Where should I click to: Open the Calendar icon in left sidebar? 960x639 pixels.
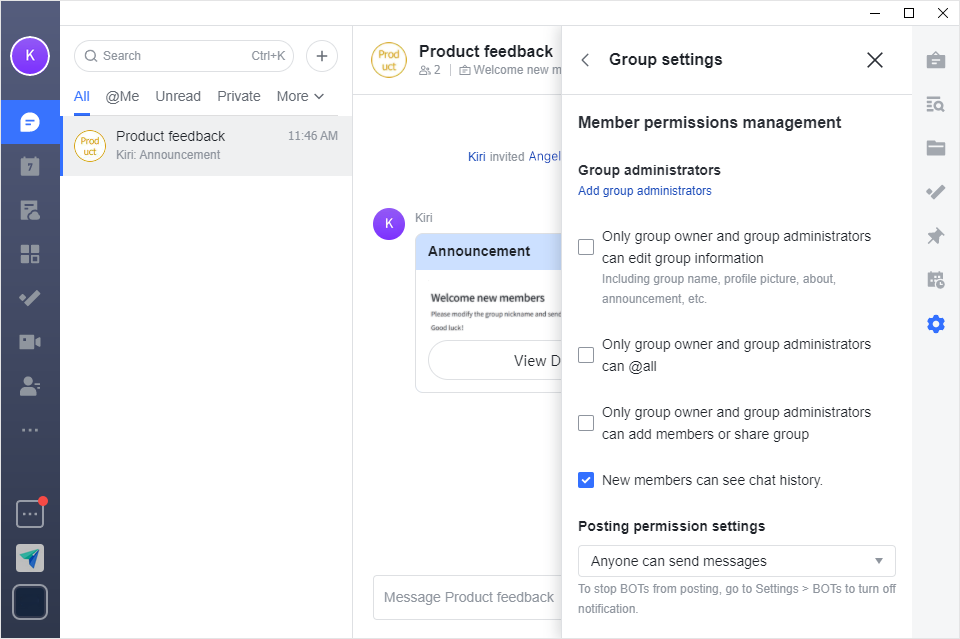tap(30, 166)
